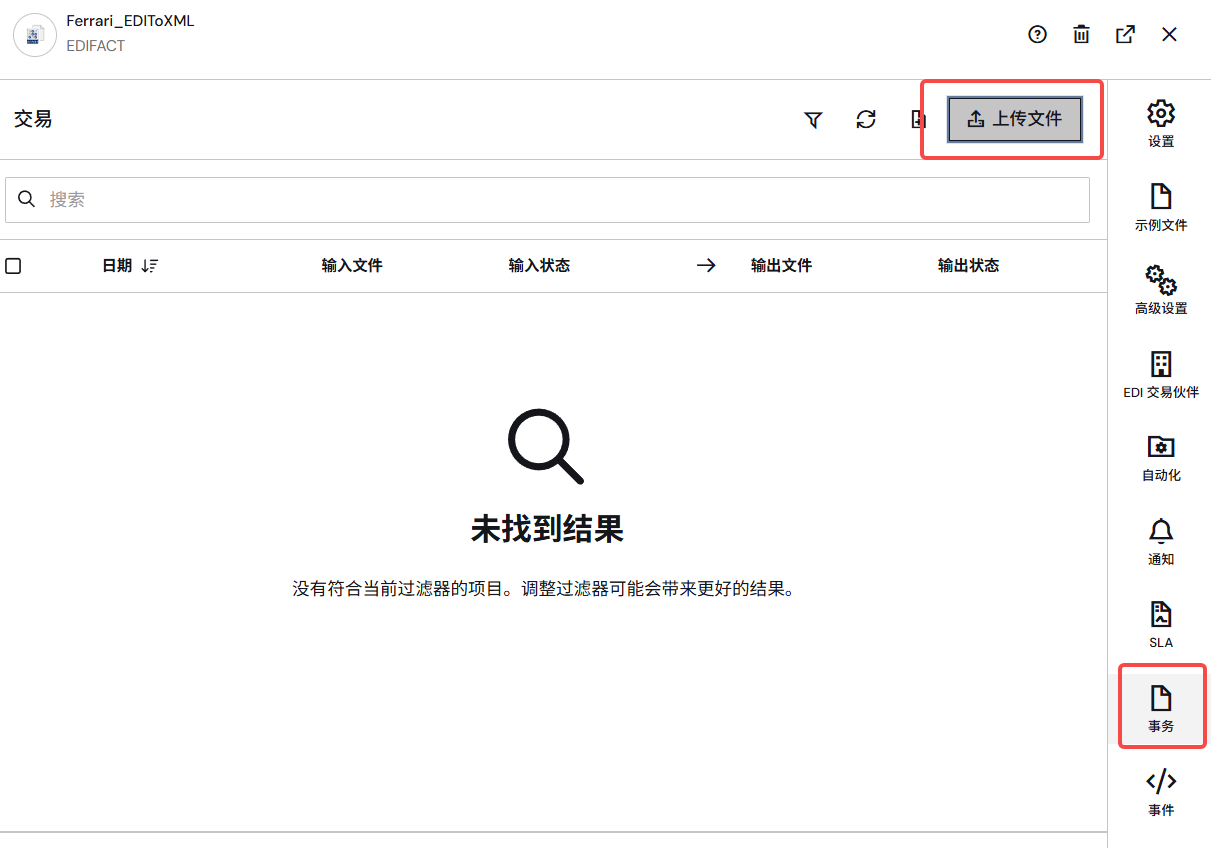Open the 高级设置 sidebar tab

(1161, 291)
